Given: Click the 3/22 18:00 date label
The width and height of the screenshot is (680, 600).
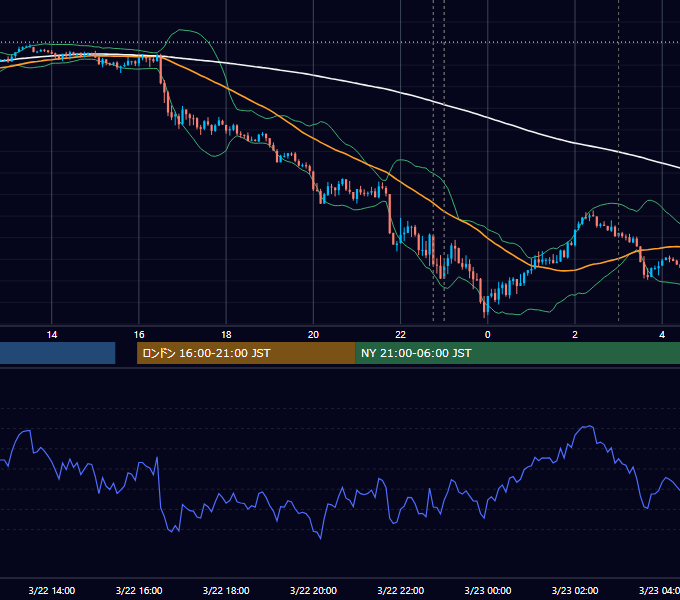Looking at the screenshot, I should point(226,590).
